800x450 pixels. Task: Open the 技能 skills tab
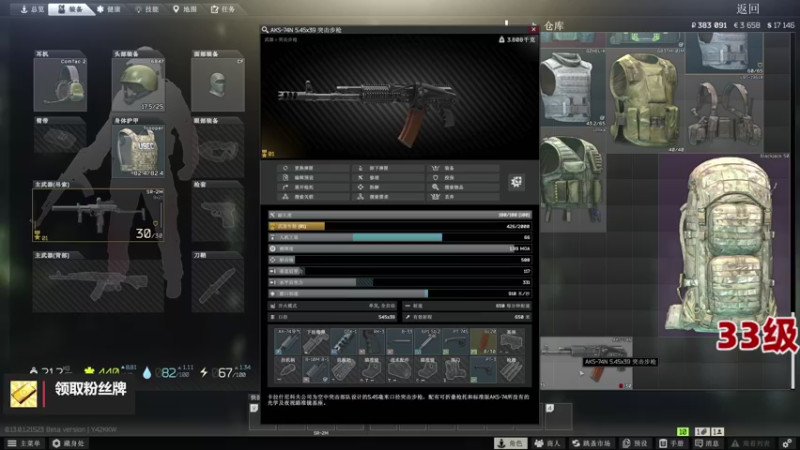click(x=147, y=9)
